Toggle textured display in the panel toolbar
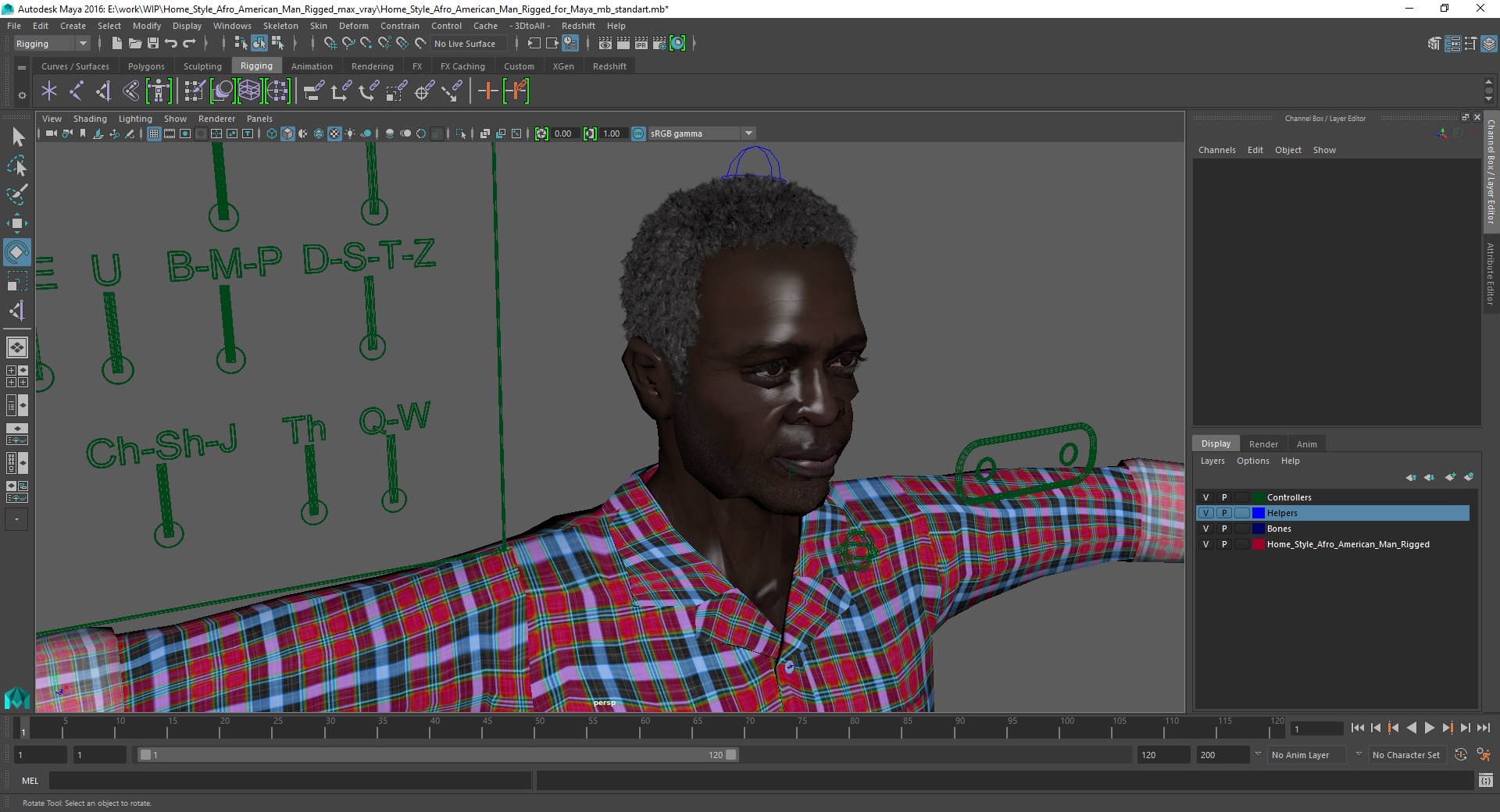The height and width of the screenshot is (812, 1500). 334,134
